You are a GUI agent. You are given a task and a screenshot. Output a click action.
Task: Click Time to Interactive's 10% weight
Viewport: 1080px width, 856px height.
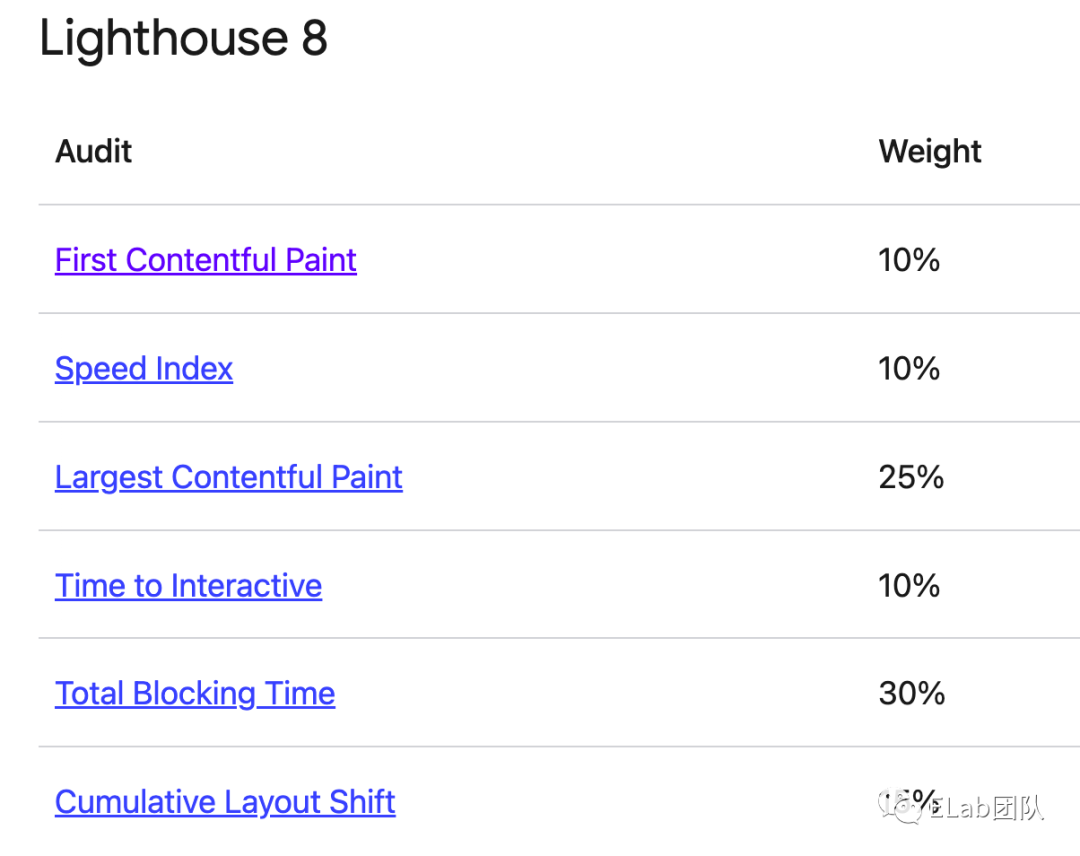909,586
